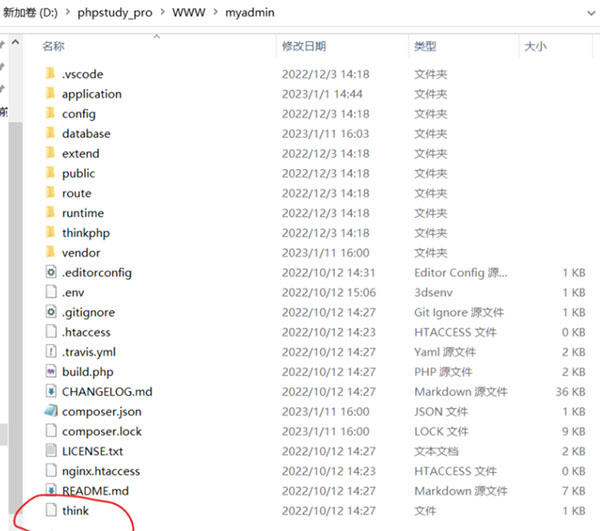Click the LOCK 文件 type cell
Screen dimensions: 600x531
click(441, 432)
